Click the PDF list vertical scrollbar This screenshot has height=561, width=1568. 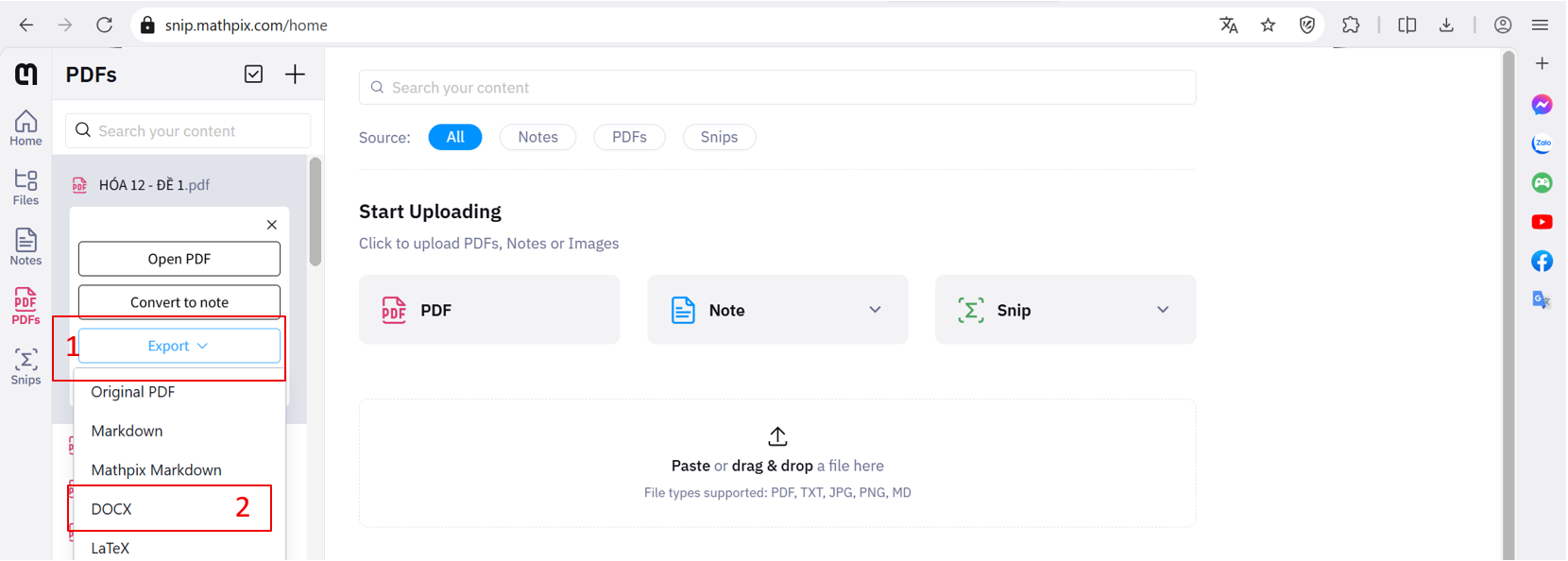[315, 212]
